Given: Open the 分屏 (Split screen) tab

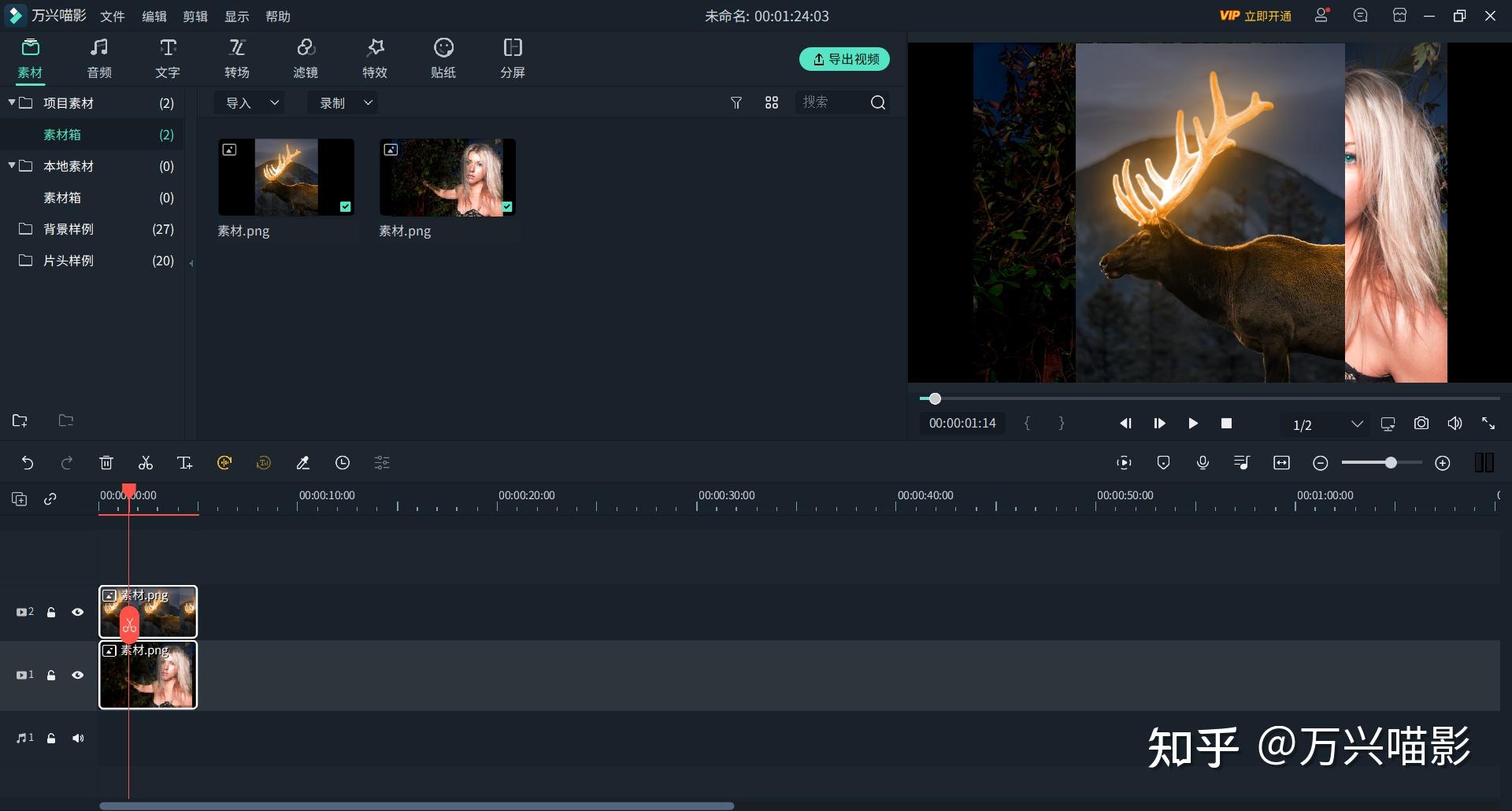Looking at the screenshot, I should pos(513,59).
